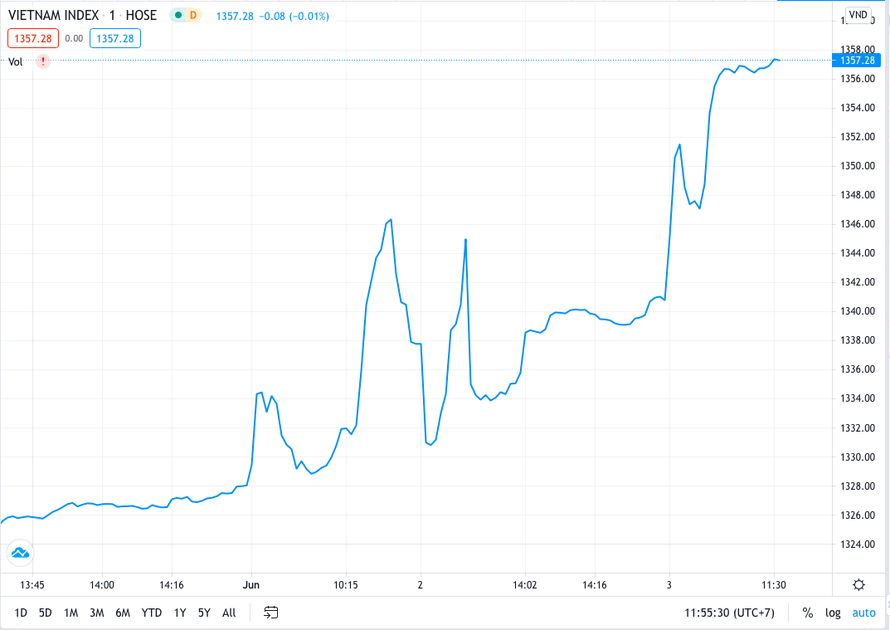
Task: Click the TradingView mountain watermark icon
Action: pyautogui.click(x=19, y=552)
